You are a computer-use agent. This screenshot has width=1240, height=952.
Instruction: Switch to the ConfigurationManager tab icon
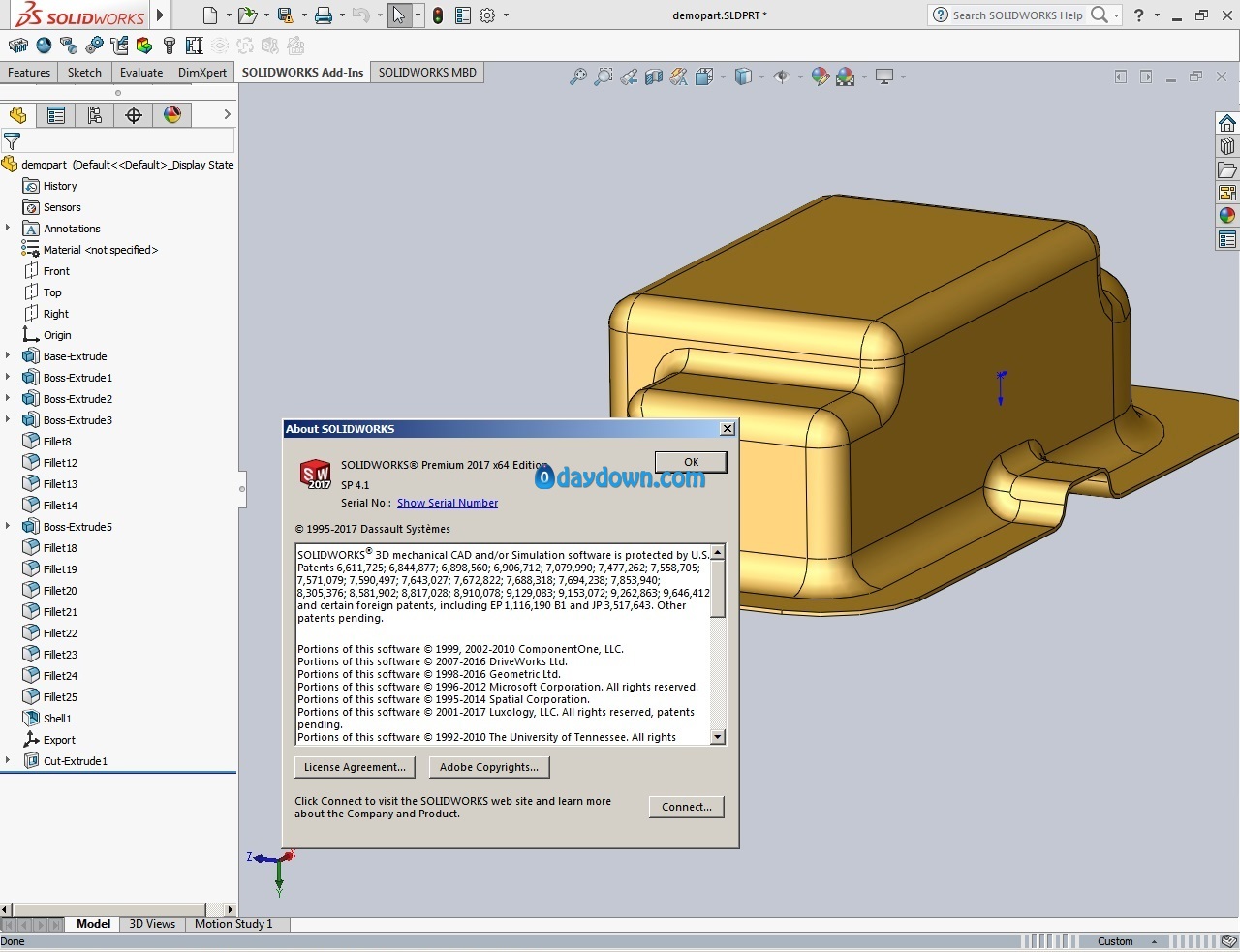pos(95,115)
